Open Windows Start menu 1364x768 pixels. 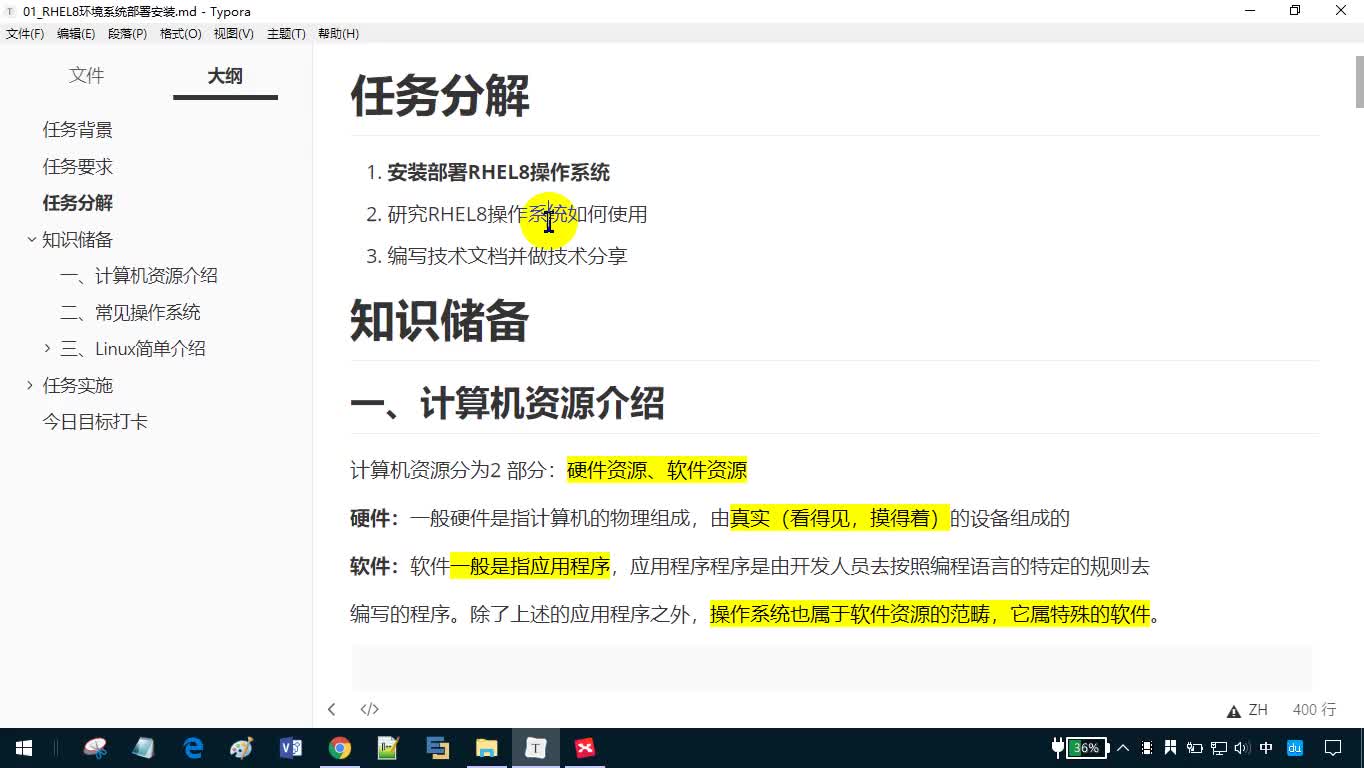point(24,747)
